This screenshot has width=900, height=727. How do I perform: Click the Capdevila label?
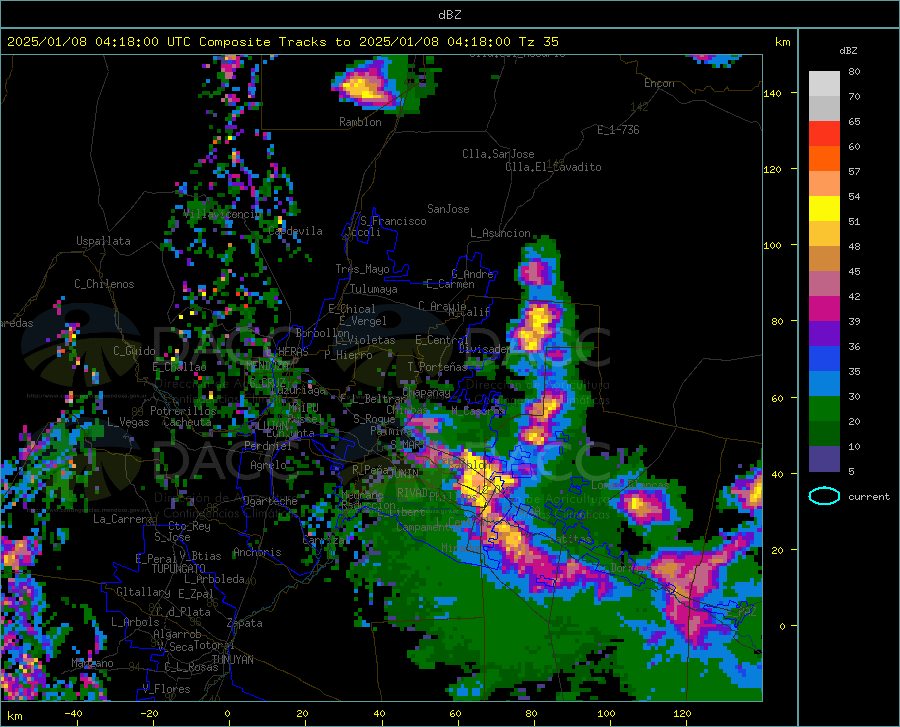[295, 231]
